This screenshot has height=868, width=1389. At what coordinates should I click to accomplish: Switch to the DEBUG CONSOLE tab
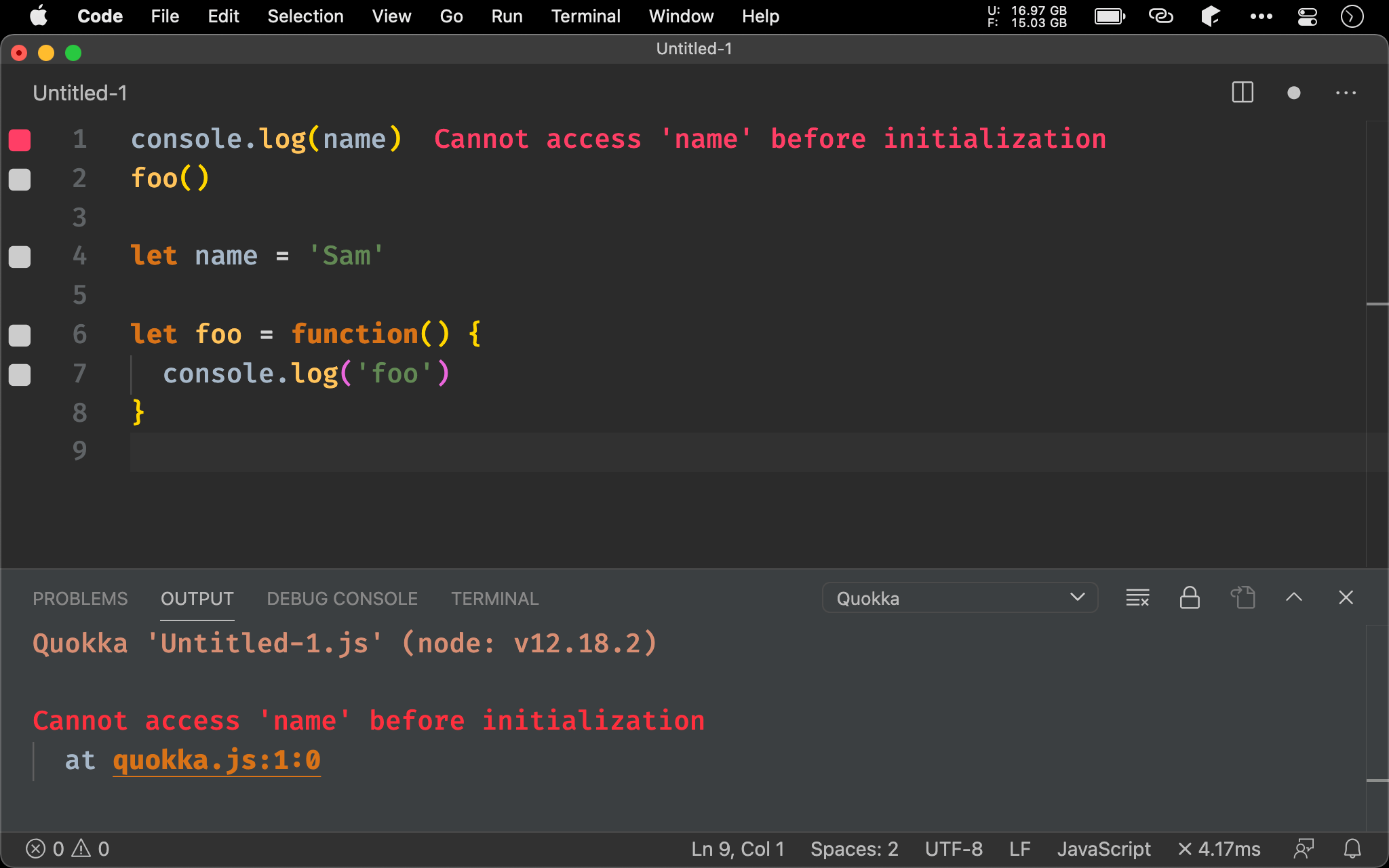pos(343,599)
